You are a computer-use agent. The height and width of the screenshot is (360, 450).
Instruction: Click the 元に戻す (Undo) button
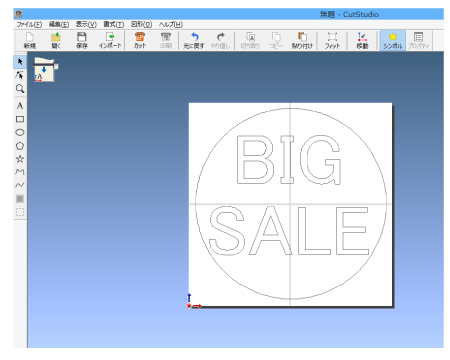click(x=194, y=41)
